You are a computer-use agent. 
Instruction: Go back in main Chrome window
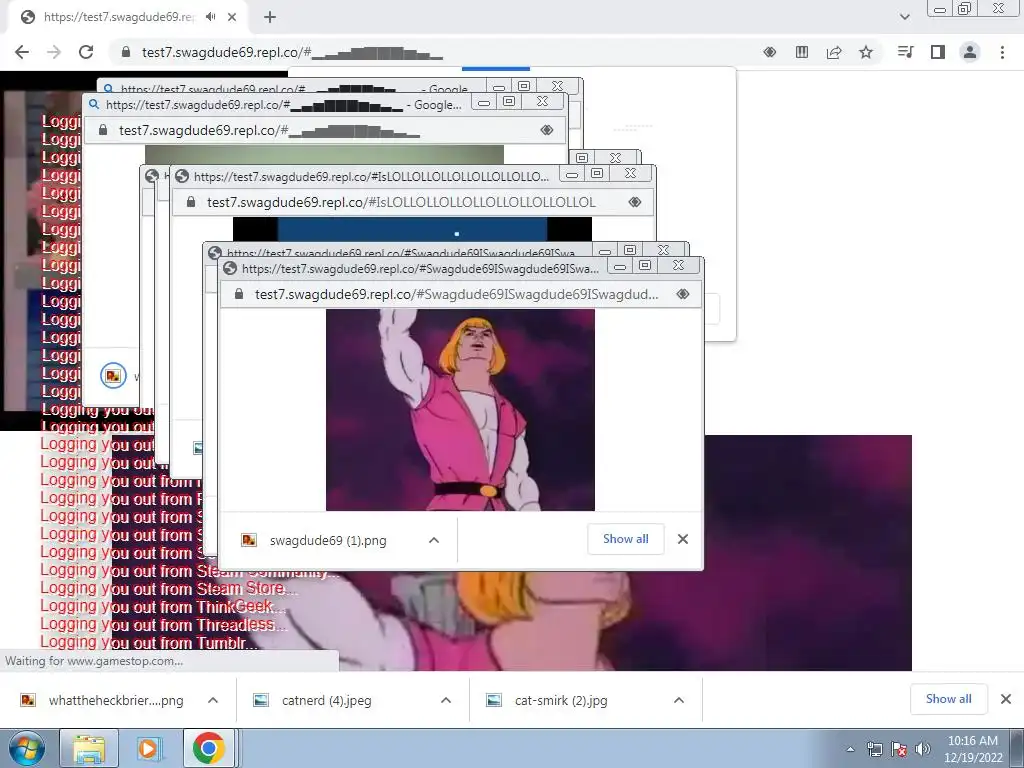[x=22, y=52]
